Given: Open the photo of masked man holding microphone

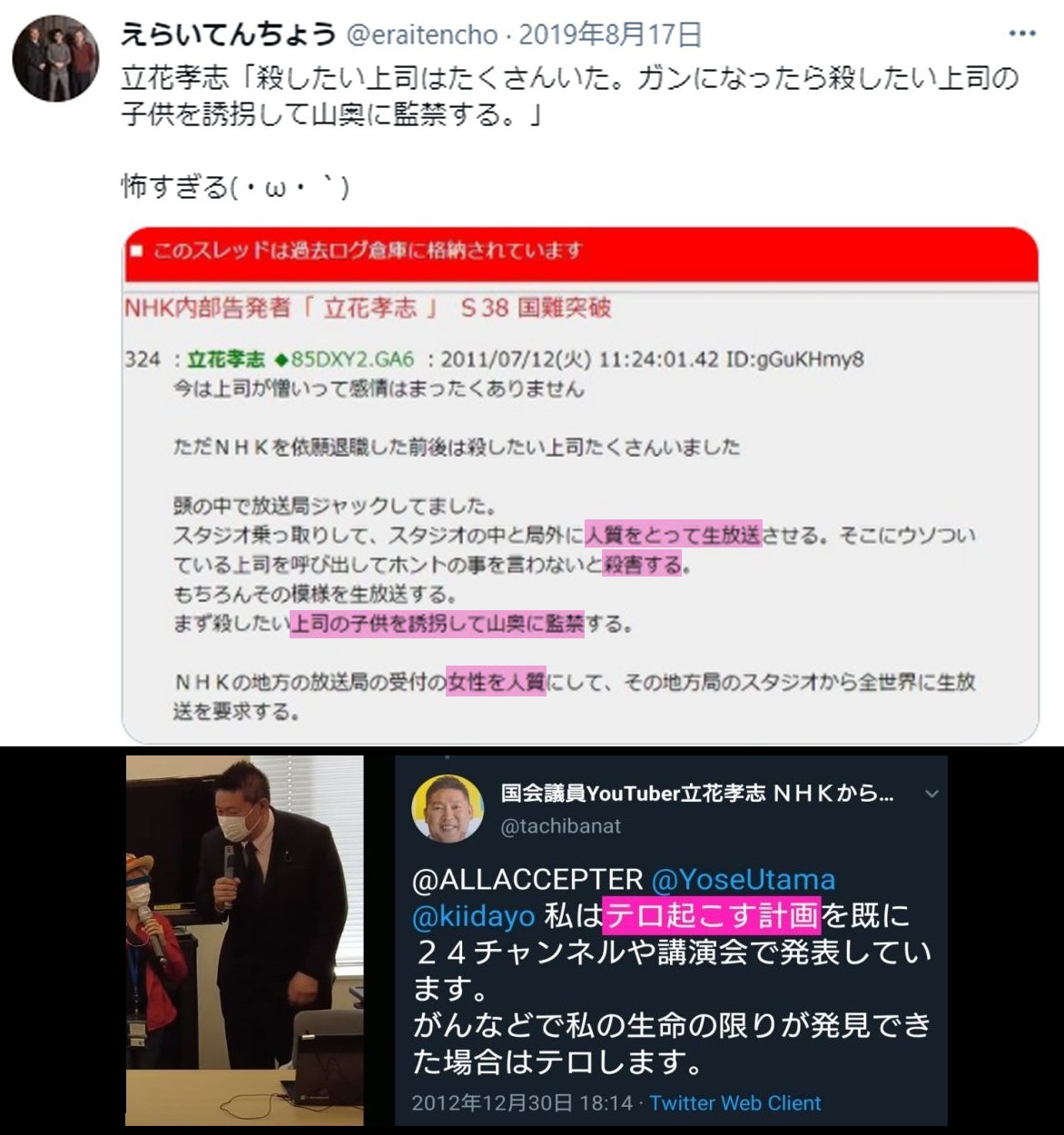Looking at the screenshot, I should (245, 941).
